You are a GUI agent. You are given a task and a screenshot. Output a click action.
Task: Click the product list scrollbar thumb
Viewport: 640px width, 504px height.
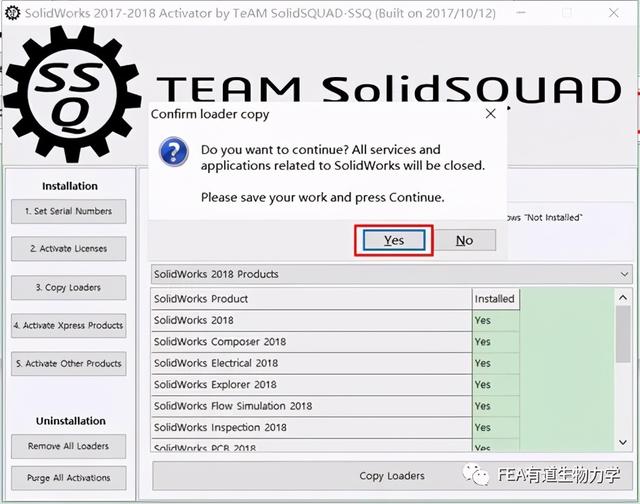[x=623, y=334]
